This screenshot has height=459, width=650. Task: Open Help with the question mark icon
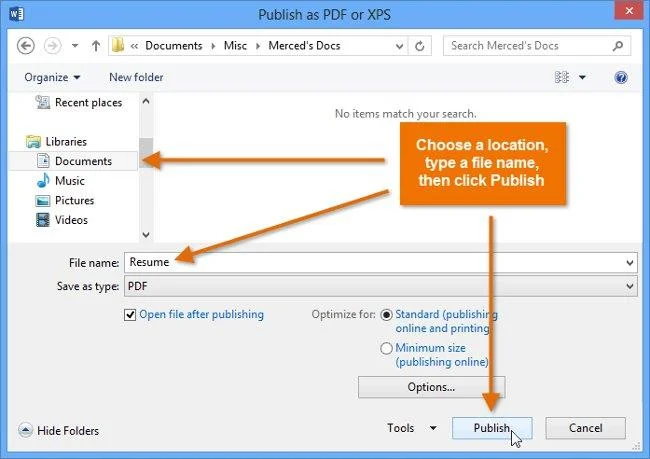pos(621,78)
